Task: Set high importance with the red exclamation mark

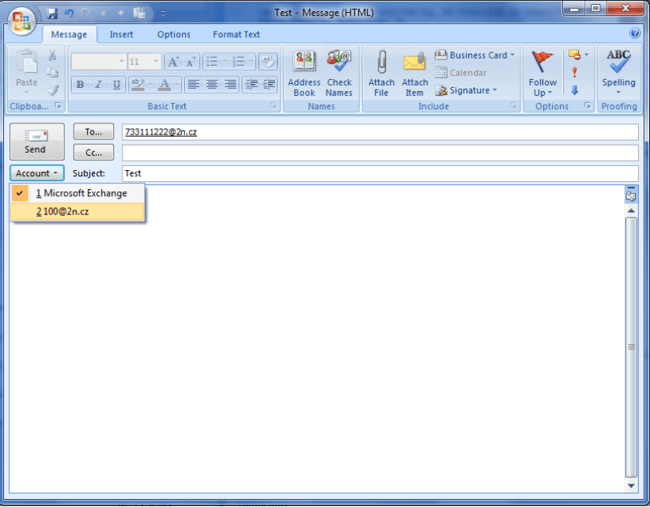Action: 575,73
